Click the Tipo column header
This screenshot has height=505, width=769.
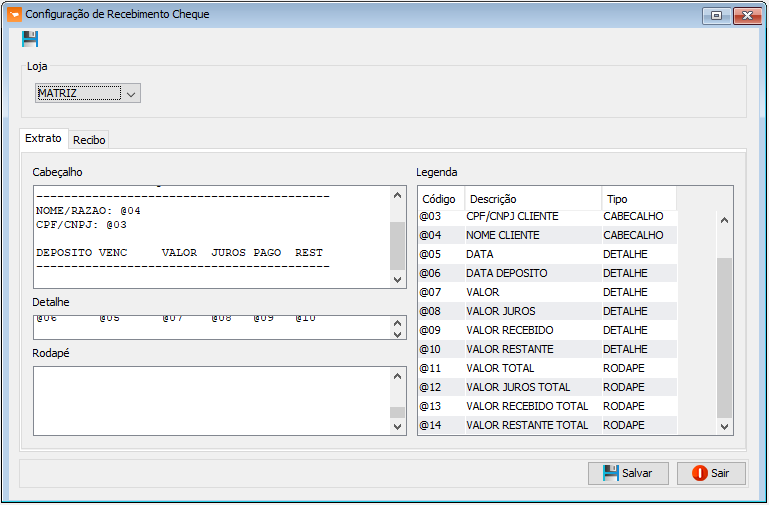639,199
